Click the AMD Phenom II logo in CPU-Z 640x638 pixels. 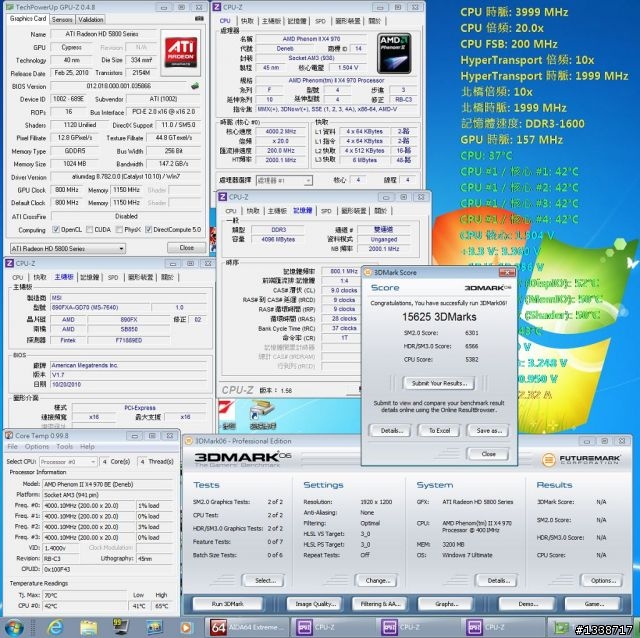(x=394, y=53)
